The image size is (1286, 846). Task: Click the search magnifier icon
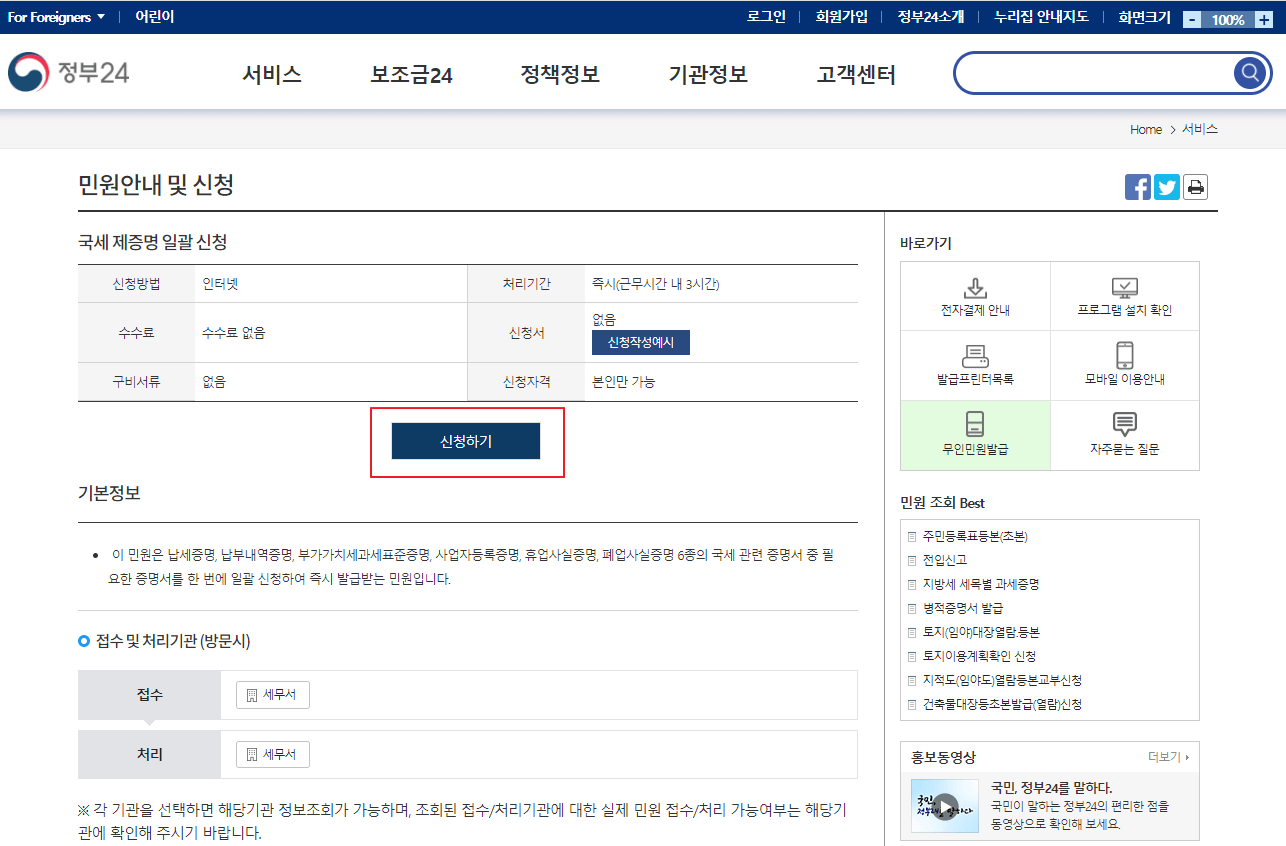1249,73
